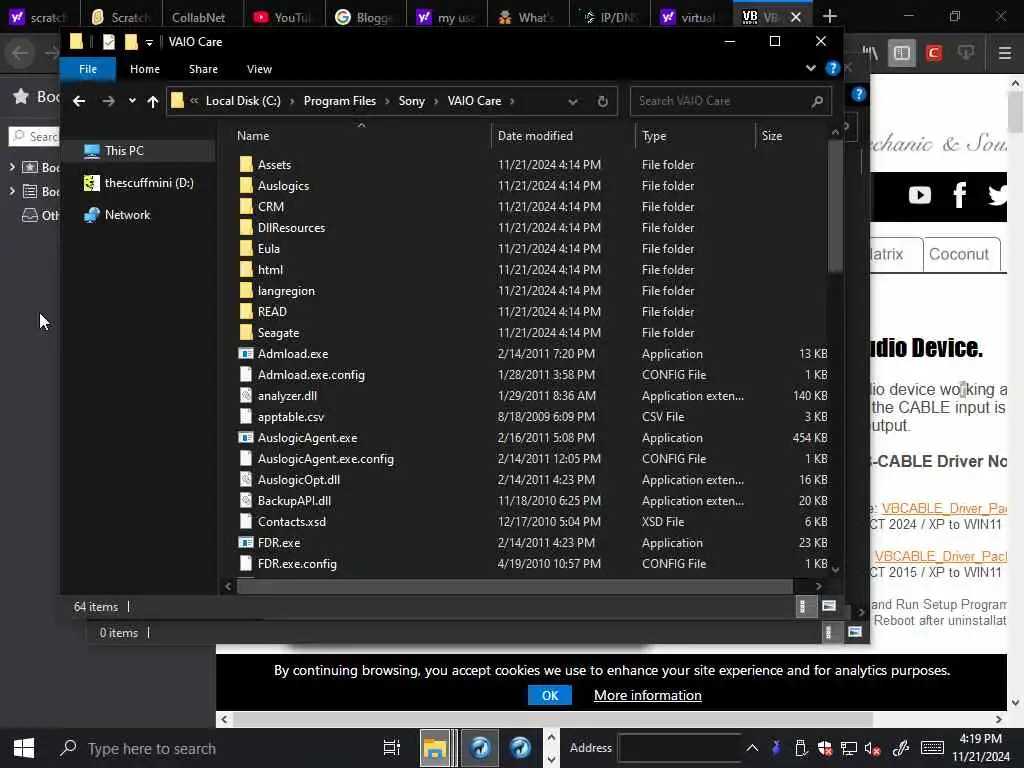Refresh the VAIO Care folder

pyautogui.click(x=602, y=101)
